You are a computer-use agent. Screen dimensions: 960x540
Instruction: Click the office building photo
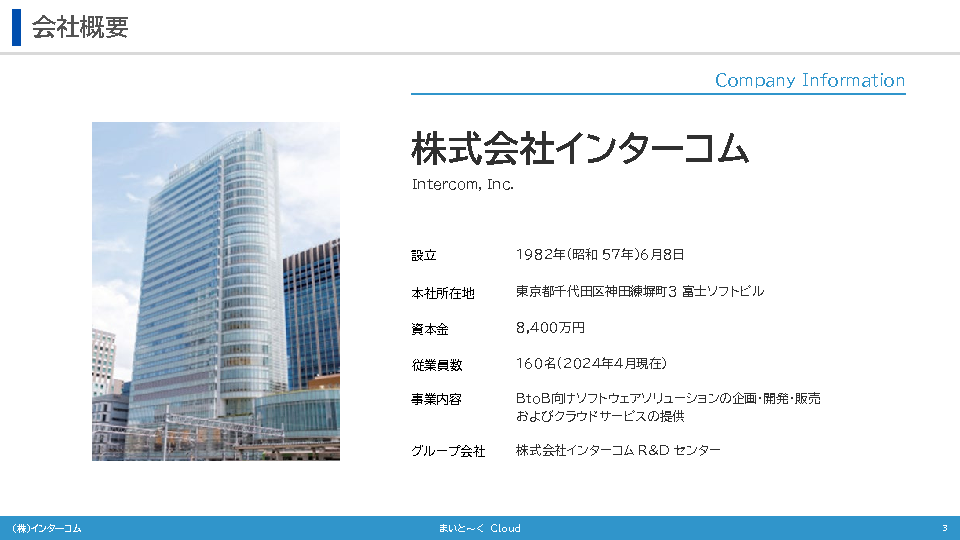[x=216, y=291]
